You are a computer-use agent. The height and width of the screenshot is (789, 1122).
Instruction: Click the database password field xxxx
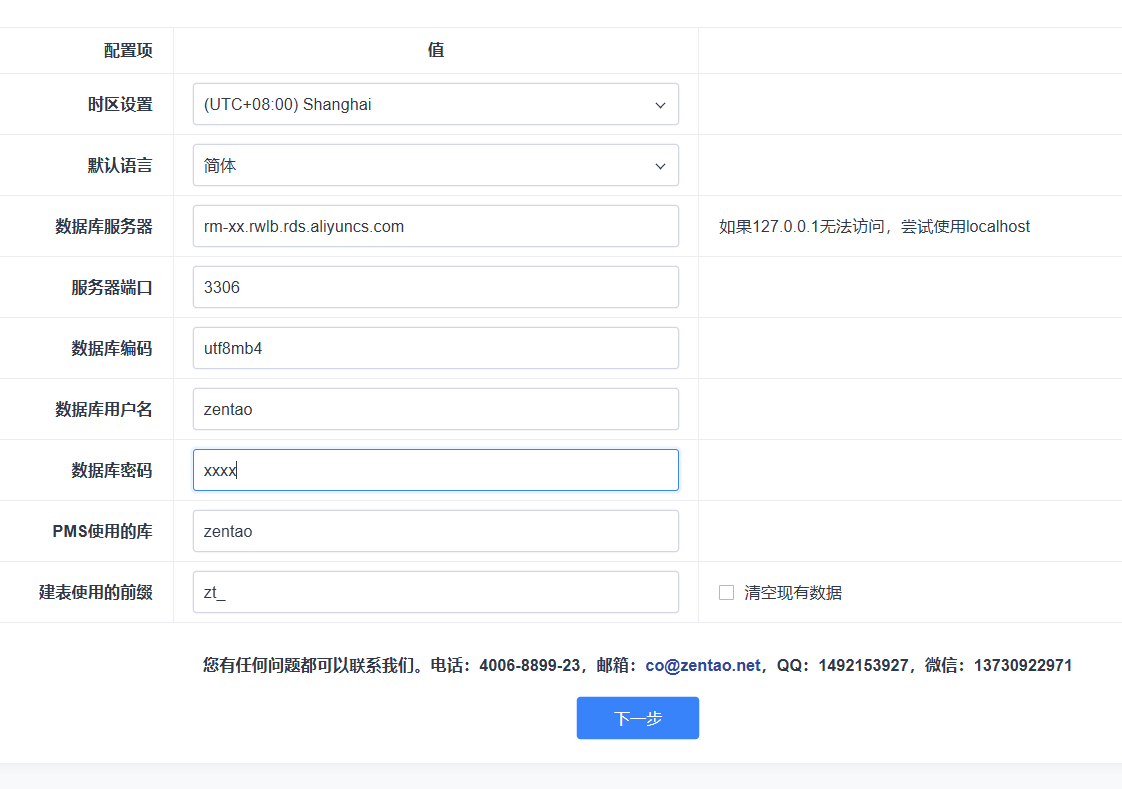[x=435, y=470]
